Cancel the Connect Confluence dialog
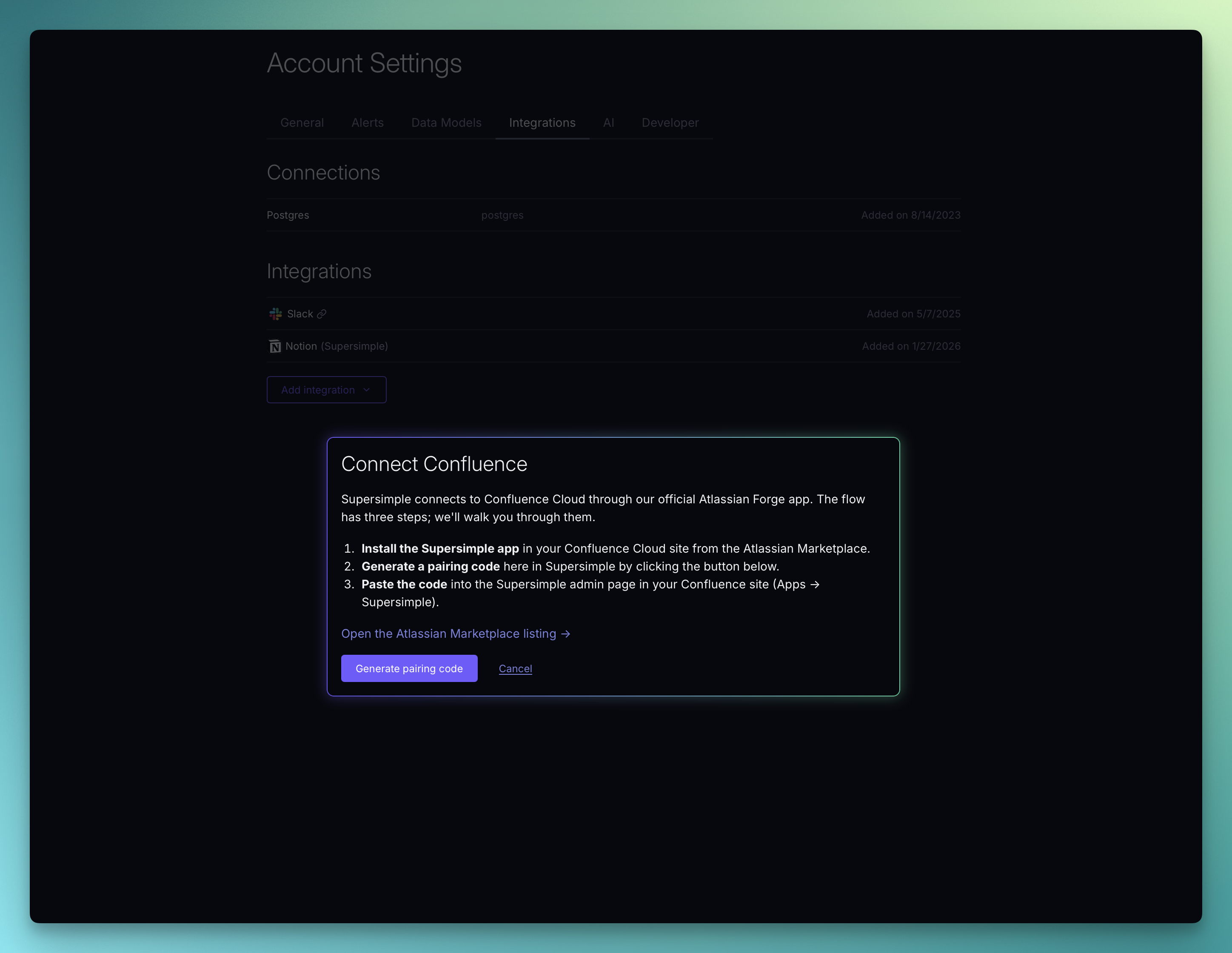 515,669
